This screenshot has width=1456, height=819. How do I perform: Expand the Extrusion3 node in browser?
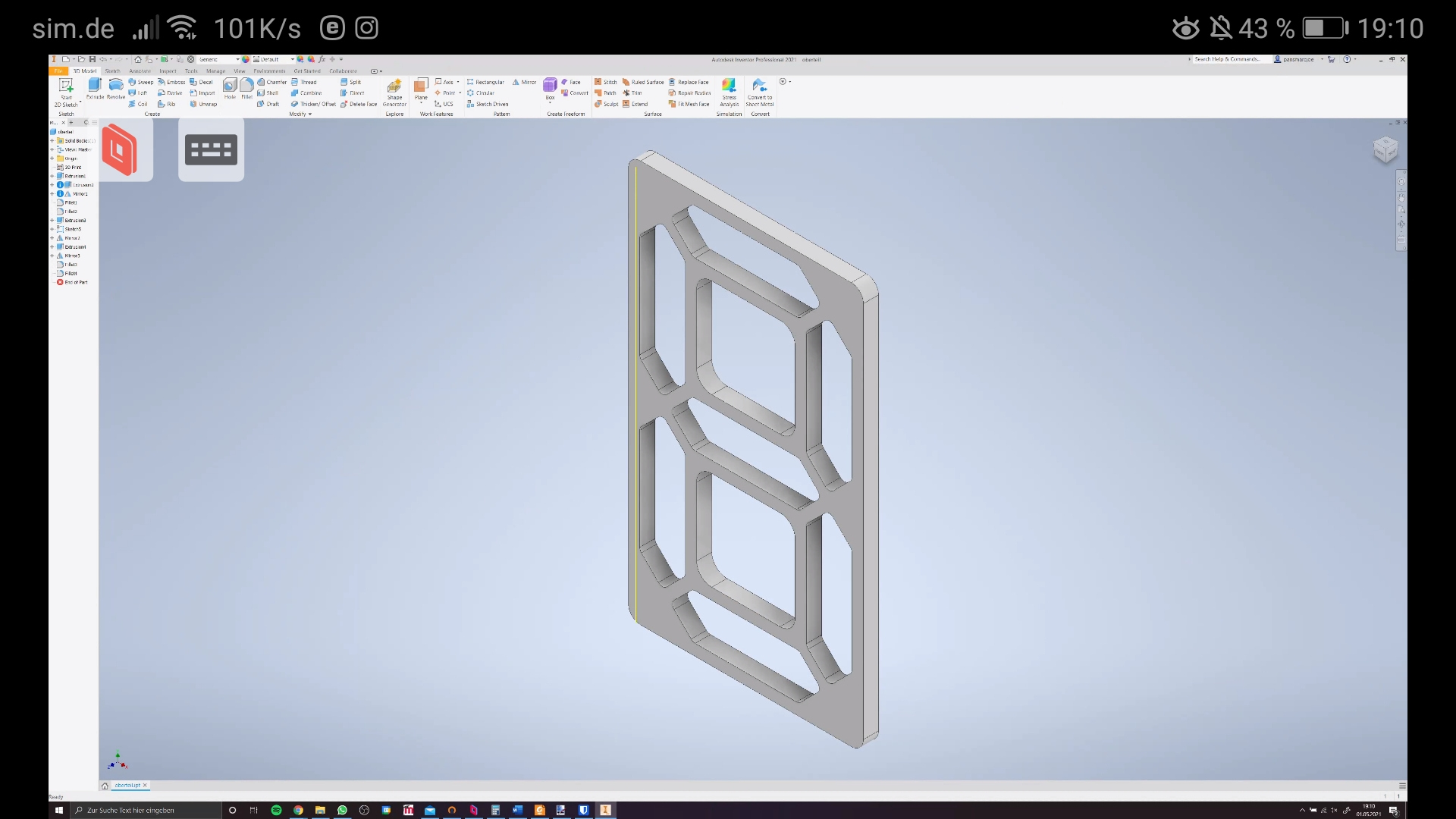(52, 221)
